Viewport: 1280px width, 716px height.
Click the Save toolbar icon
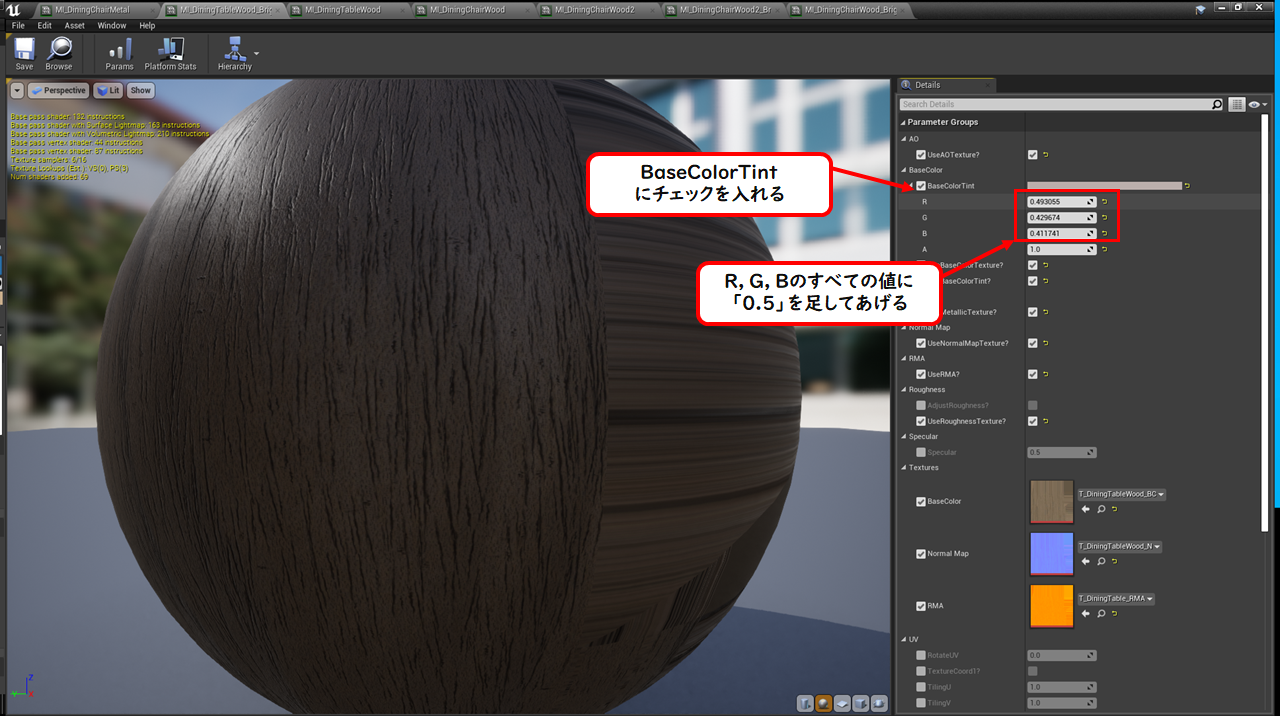[x=24, y=54]
